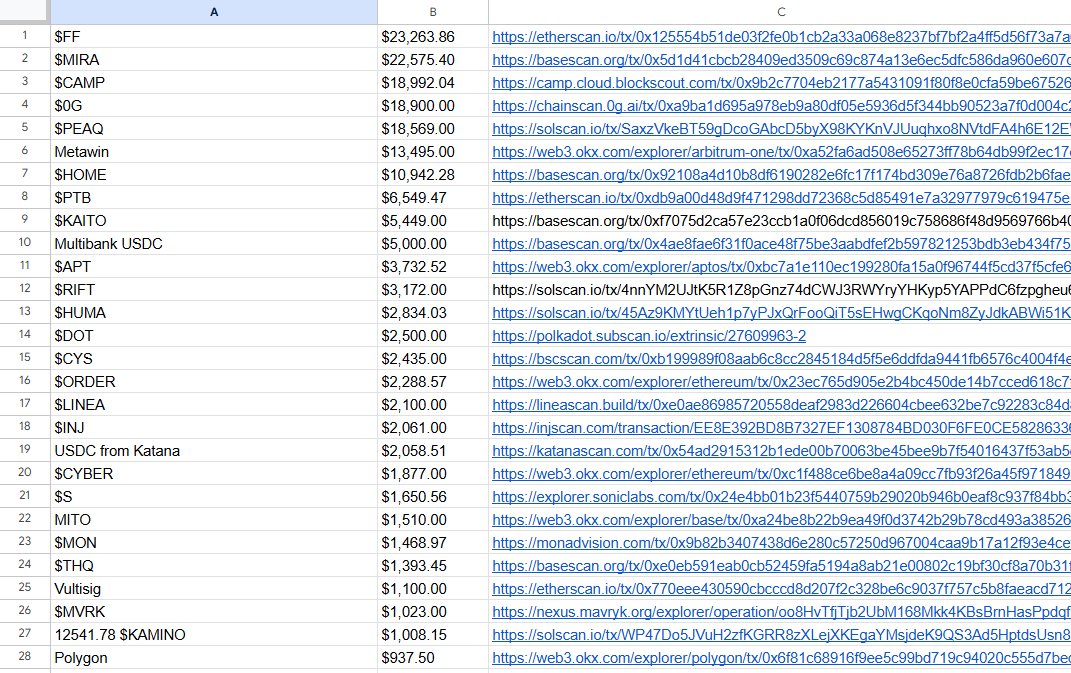Open the bscscan link for $CYS
Image resolution: width=1071 pixels, height=673 pixels.
[781, 359]
